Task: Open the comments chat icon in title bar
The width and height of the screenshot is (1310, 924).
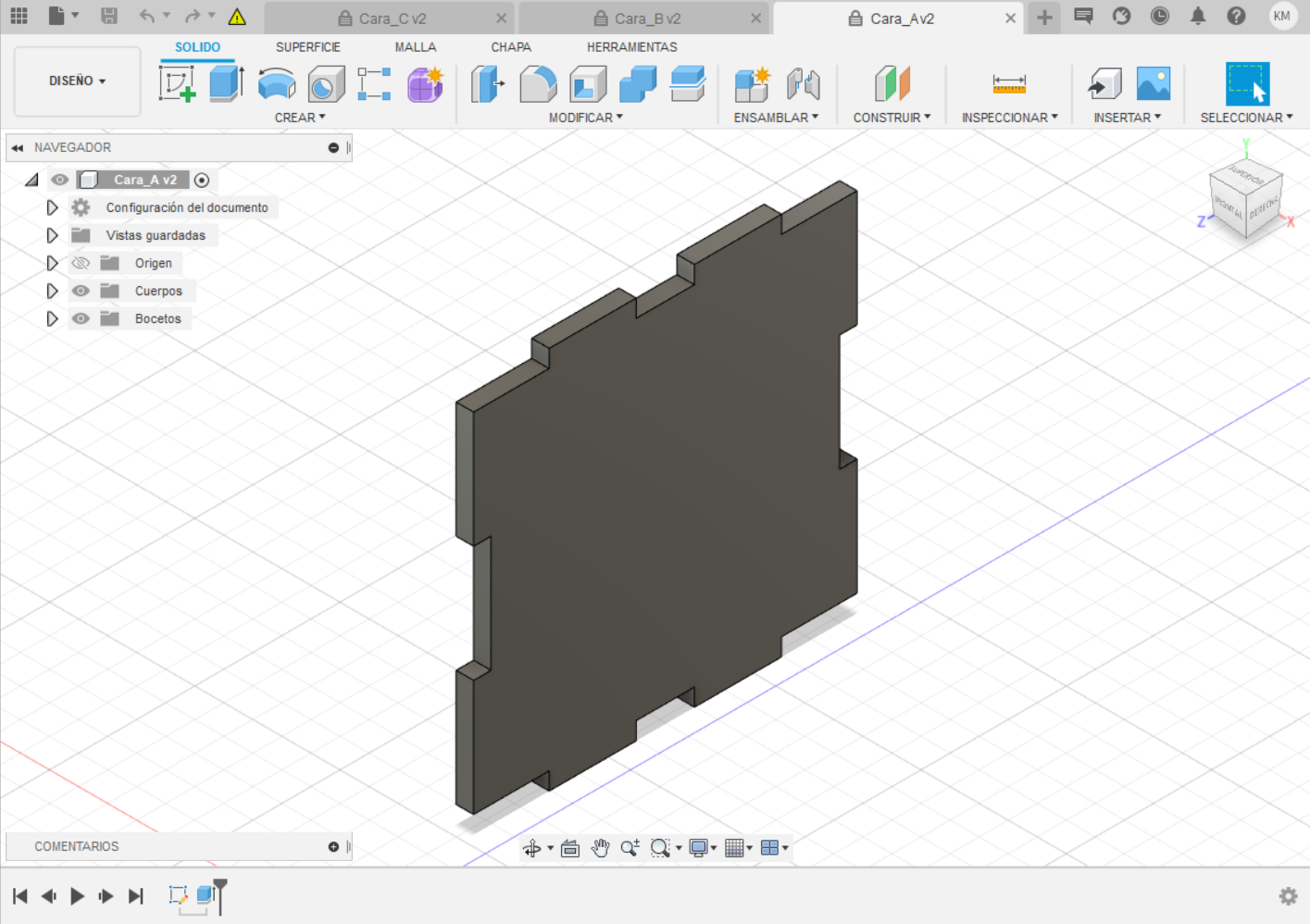Action: [x=1083, y=16]
